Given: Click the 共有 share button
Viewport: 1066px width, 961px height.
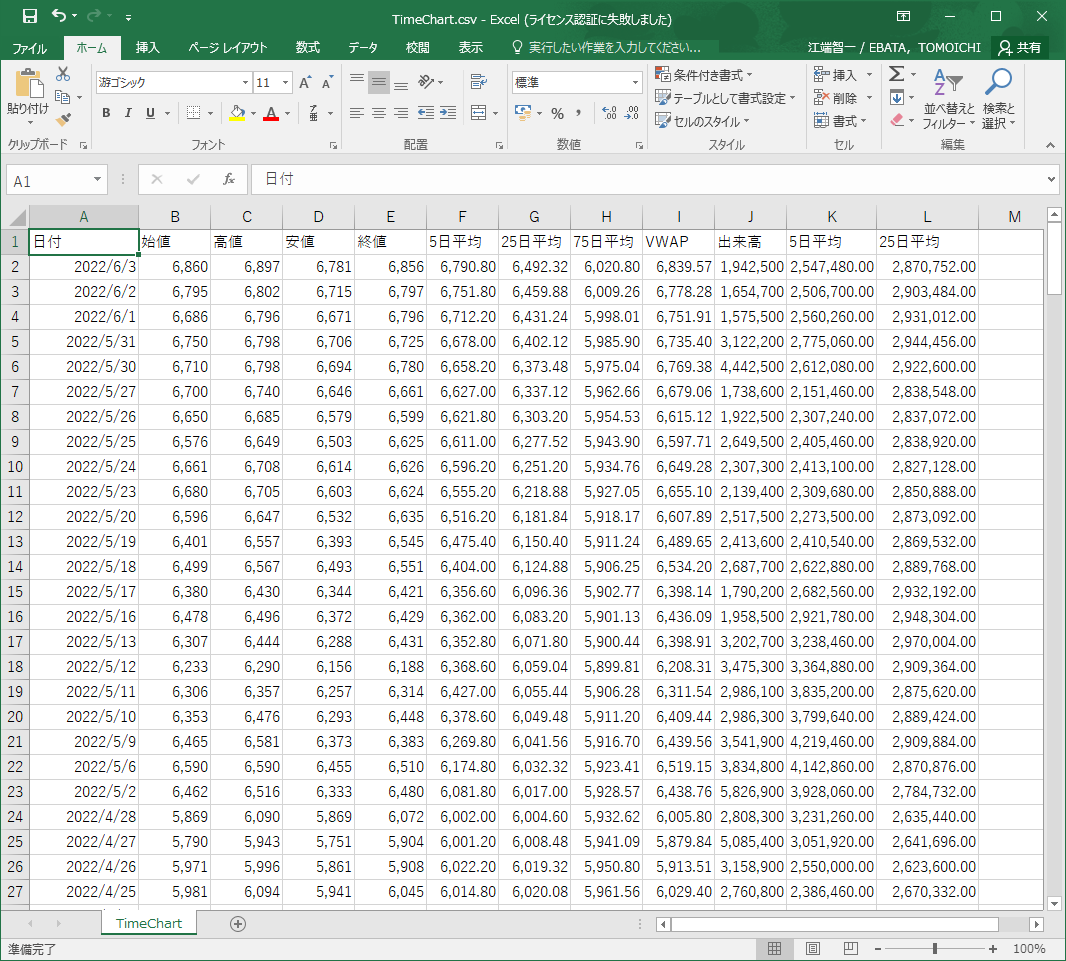Looking at the screenshot, I should coord(1019,47).
